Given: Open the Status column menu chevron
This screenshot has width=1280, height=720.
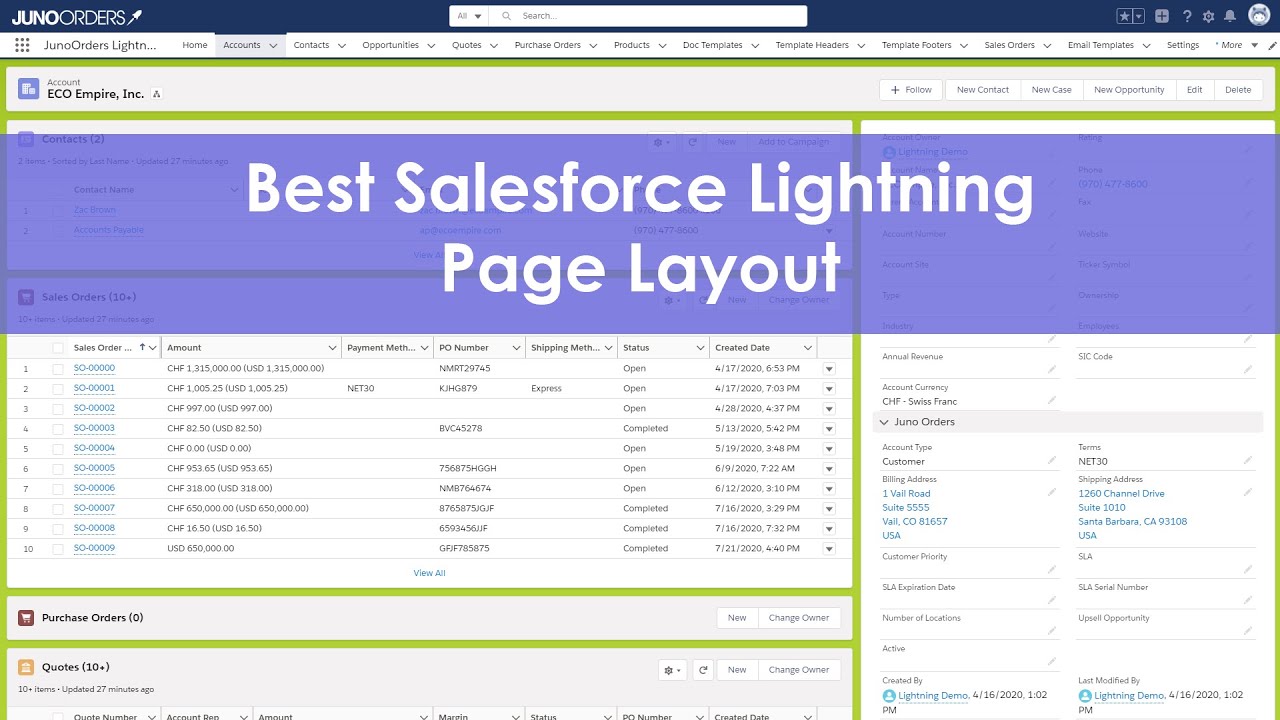Looking at the screenshot, I should coord(700,348).
